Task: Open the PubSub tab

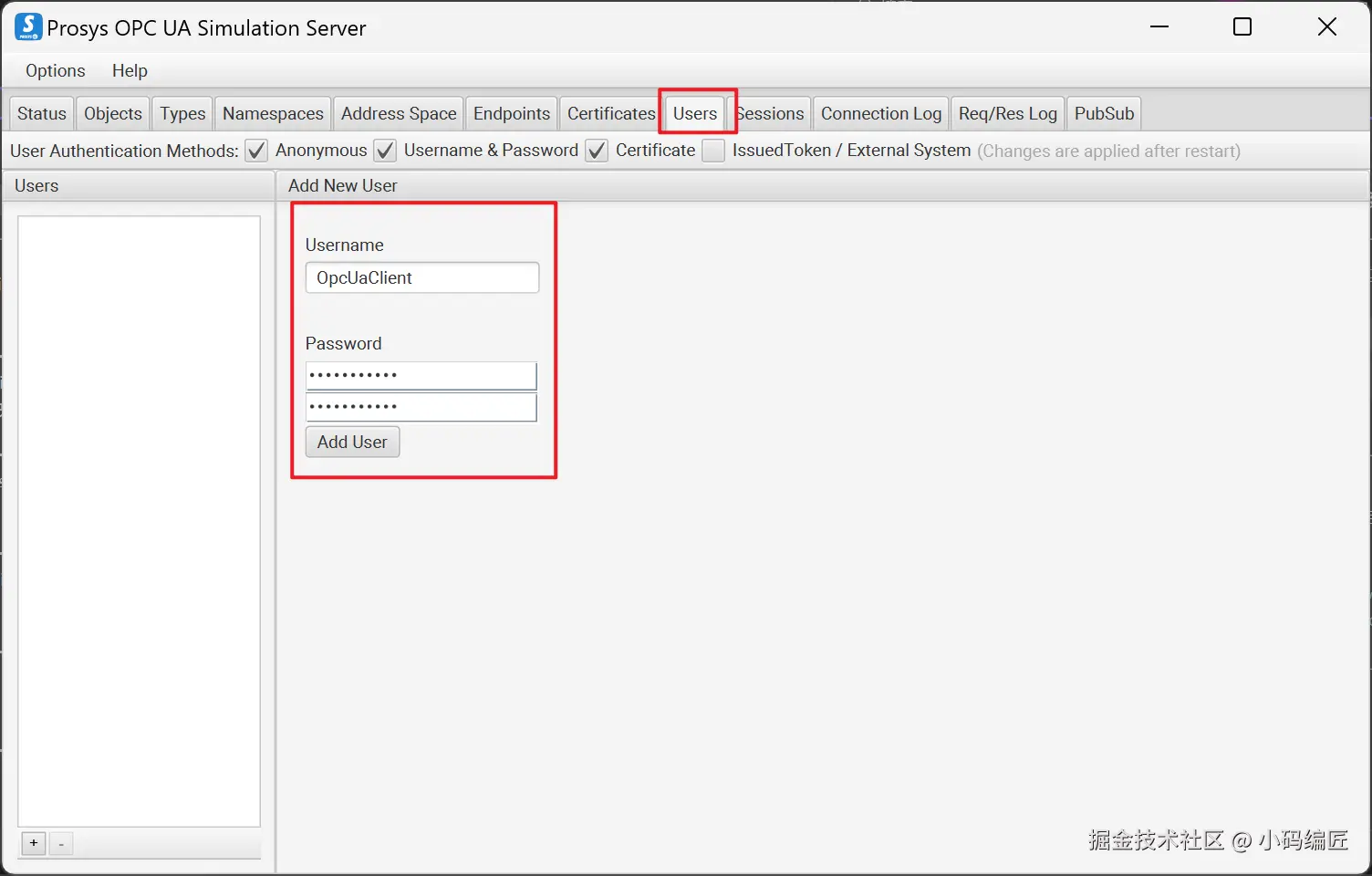Action: pyautogui.click(x=1104, y=113)
